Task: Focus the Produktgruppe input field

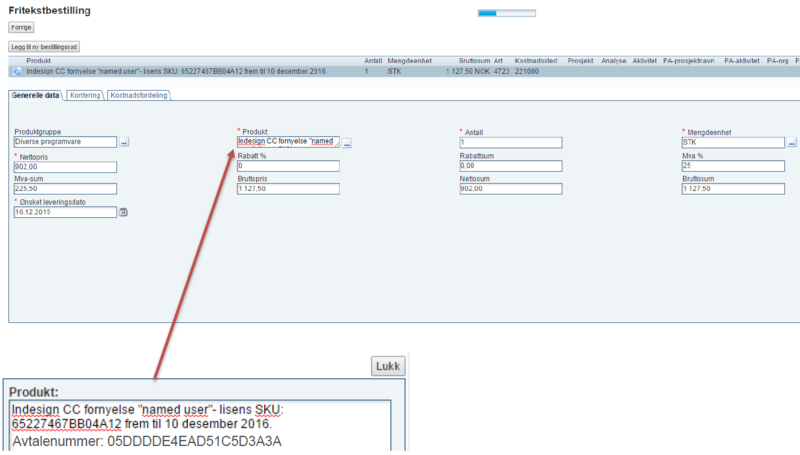Action: point(65,142)
